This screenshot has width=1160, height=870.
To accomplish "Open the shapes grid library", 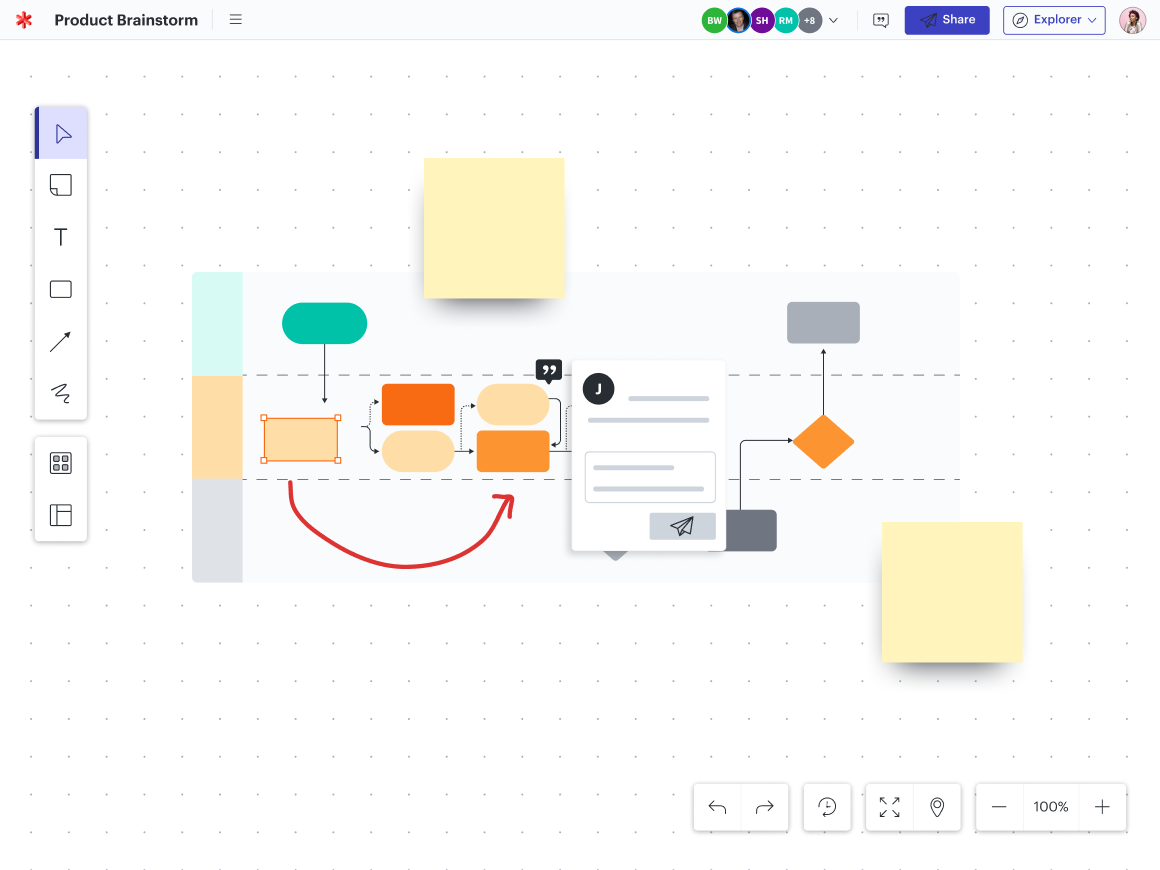I will [x=61, y=463].
